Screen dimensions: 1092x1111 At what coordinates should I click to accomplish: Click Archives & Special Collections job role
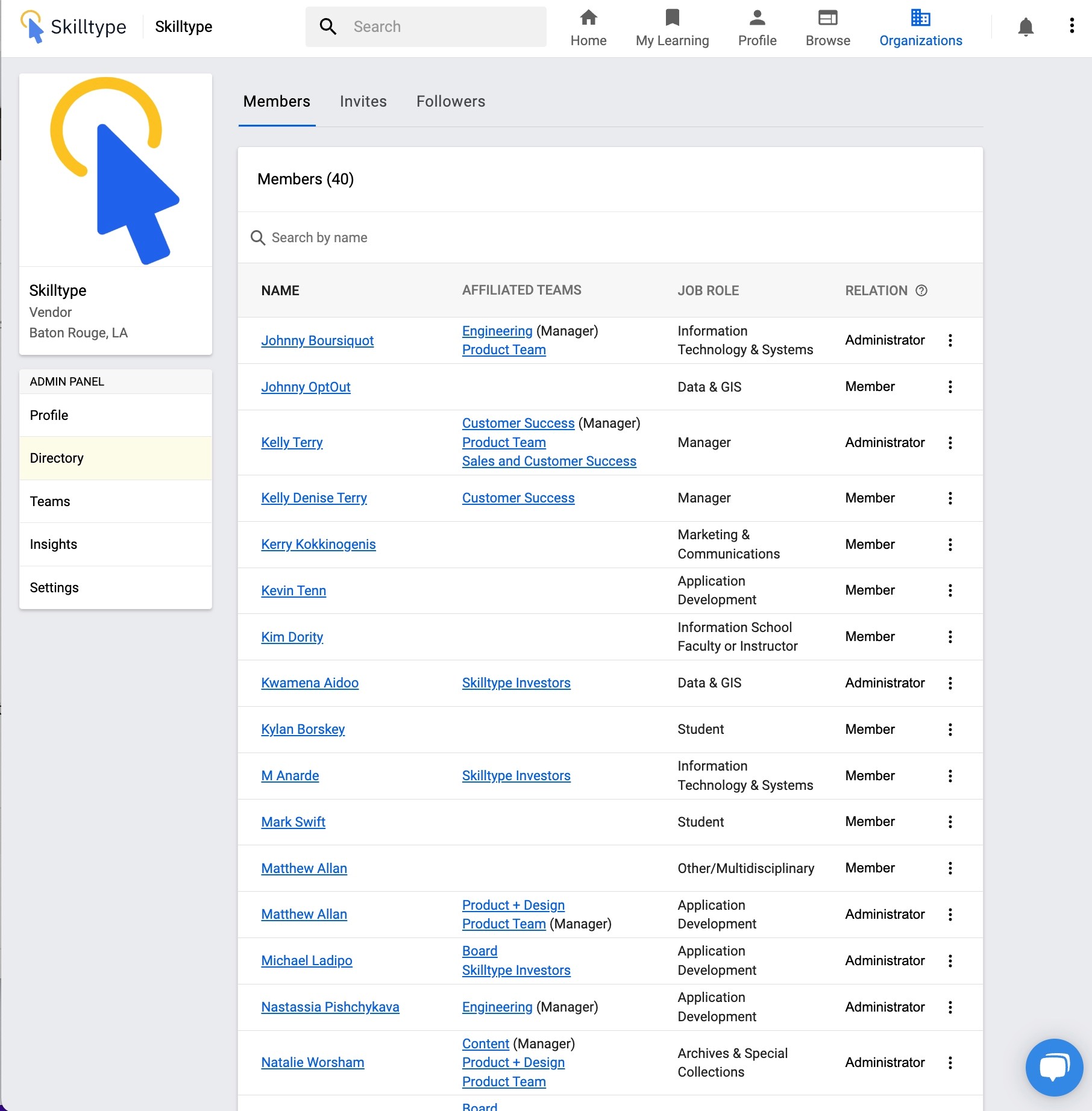pyautogui.click(x=732, y=1062)
